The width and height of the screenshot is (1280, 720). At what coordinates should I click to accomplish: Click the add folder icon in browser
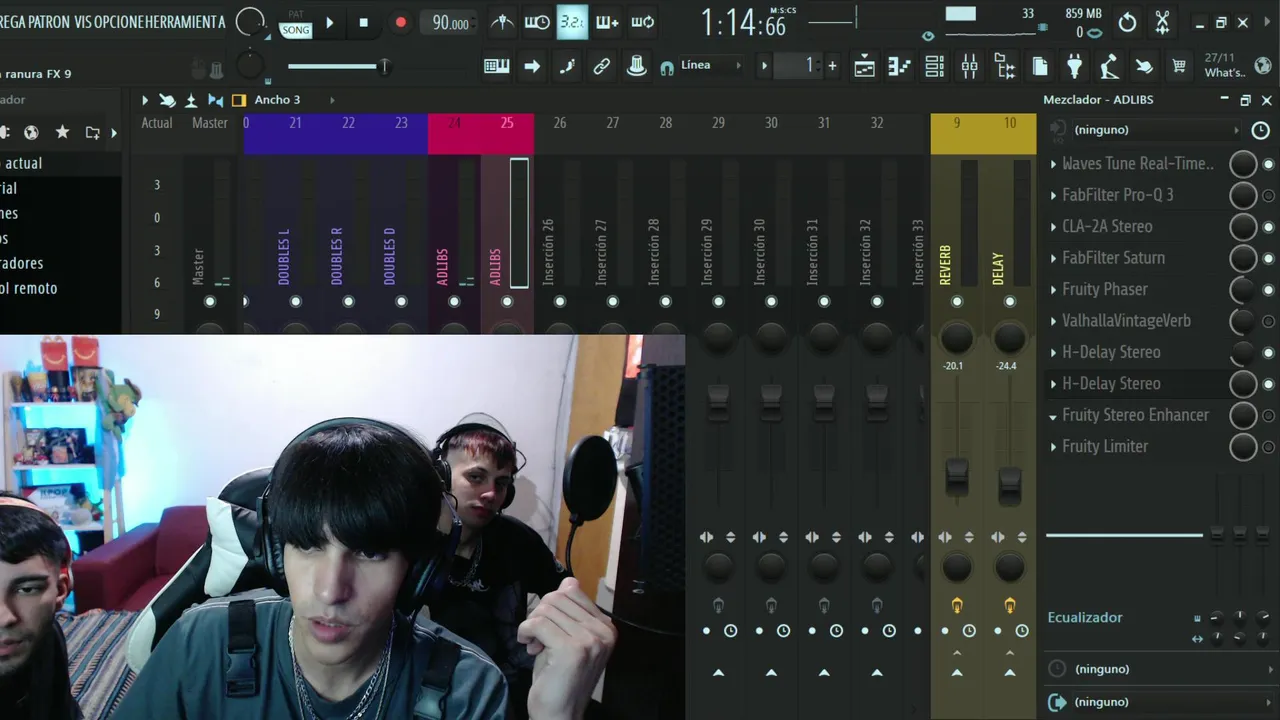point(92,132)
